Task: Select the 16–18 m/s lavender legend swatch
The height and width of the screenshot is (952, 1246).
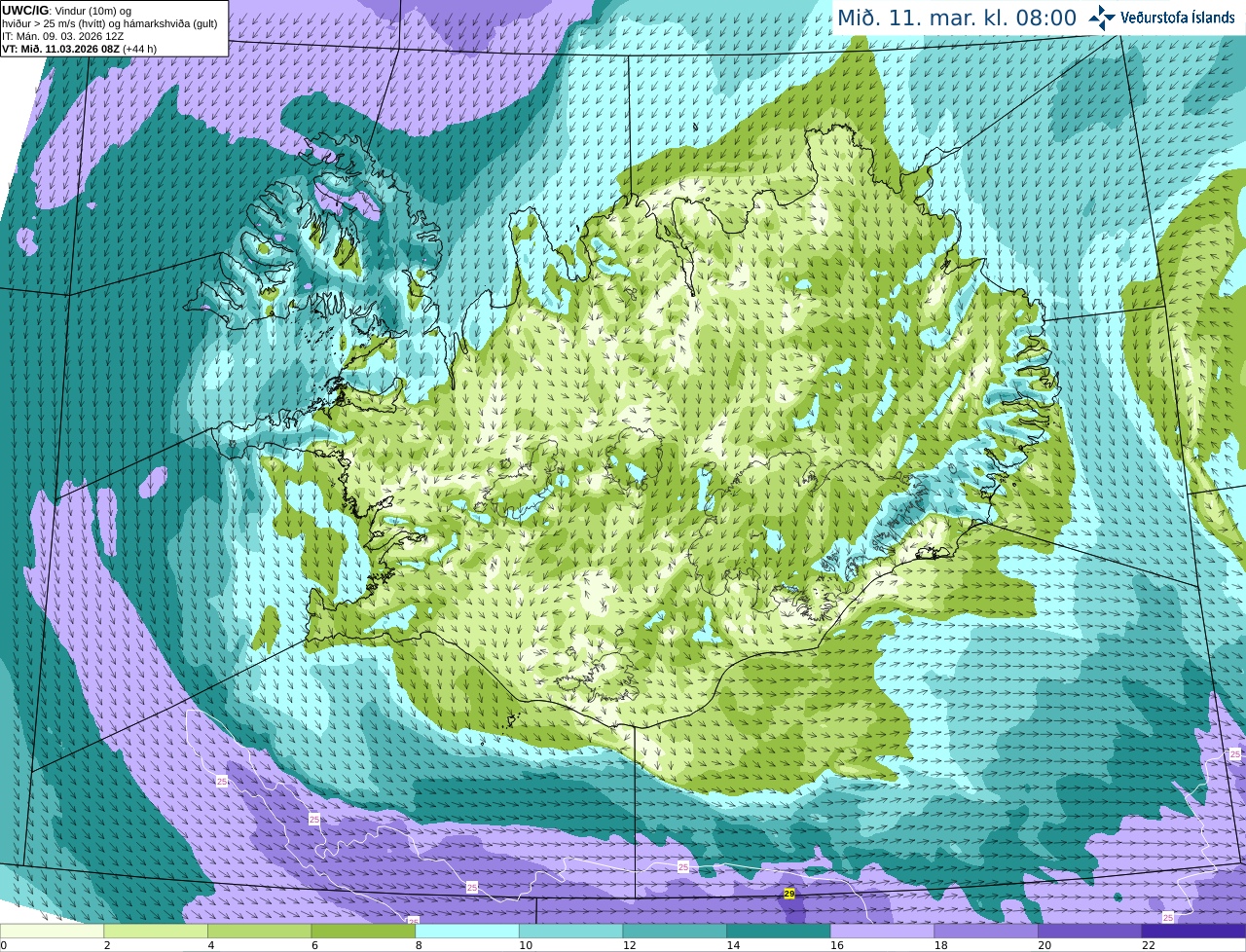Action: click(883, 931)
